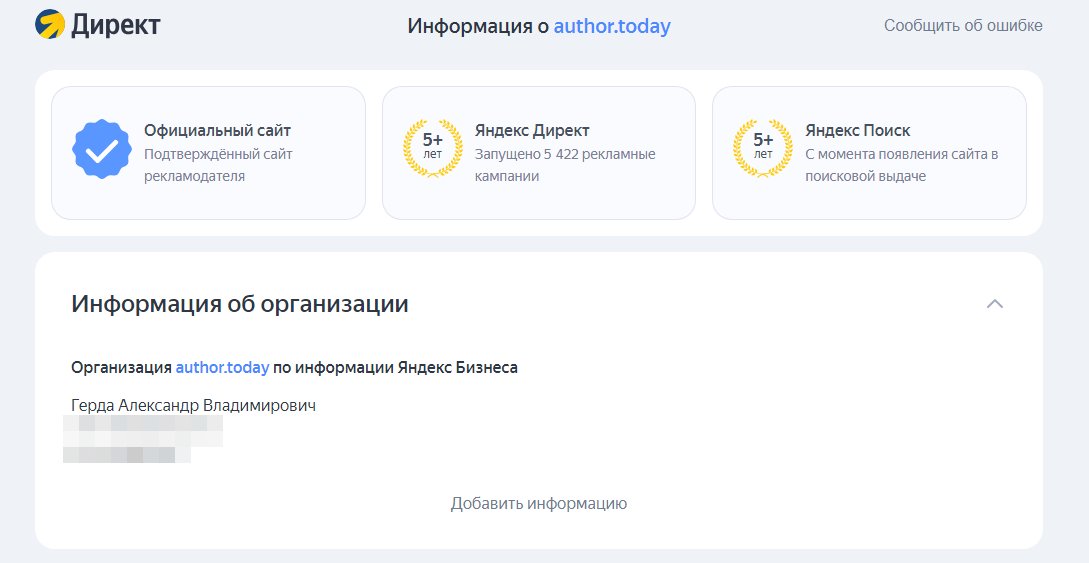Click the blue verified checkmark badge

coord(102,152)
